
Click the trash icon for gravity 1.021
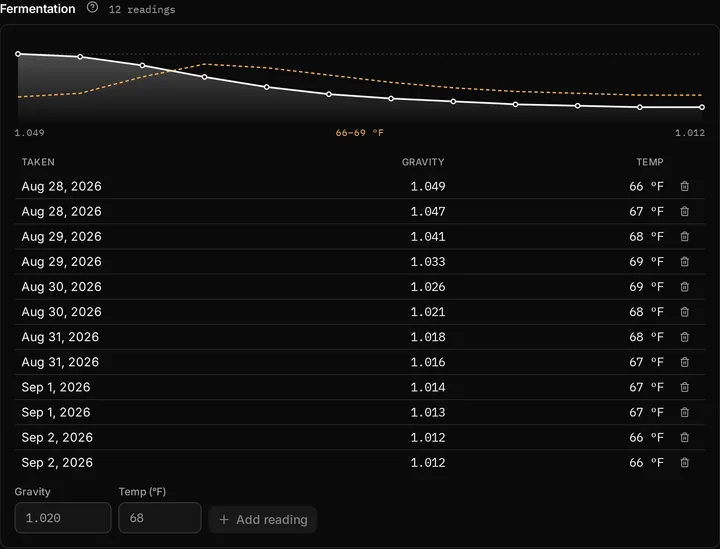tap(684, 312)
